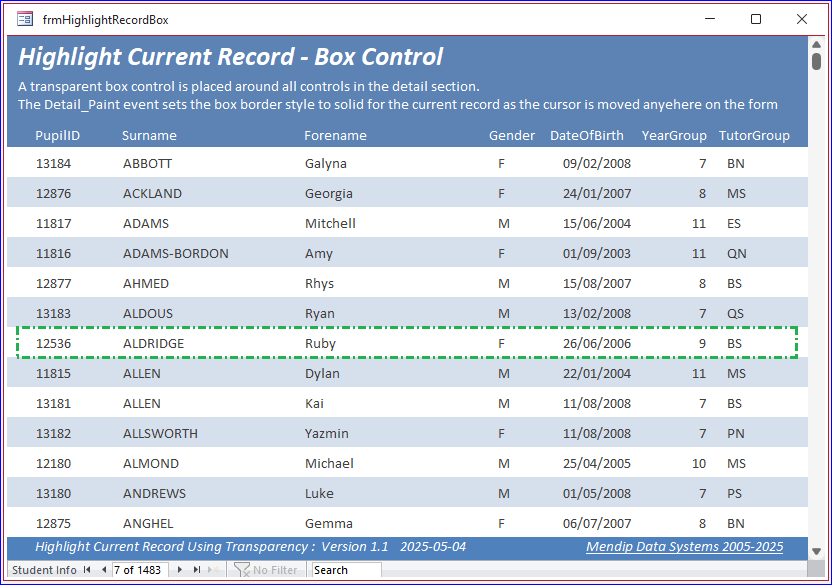Click forename Yazmin
The width and height of the screenshot is (832, 585).
tap(327, 433)
